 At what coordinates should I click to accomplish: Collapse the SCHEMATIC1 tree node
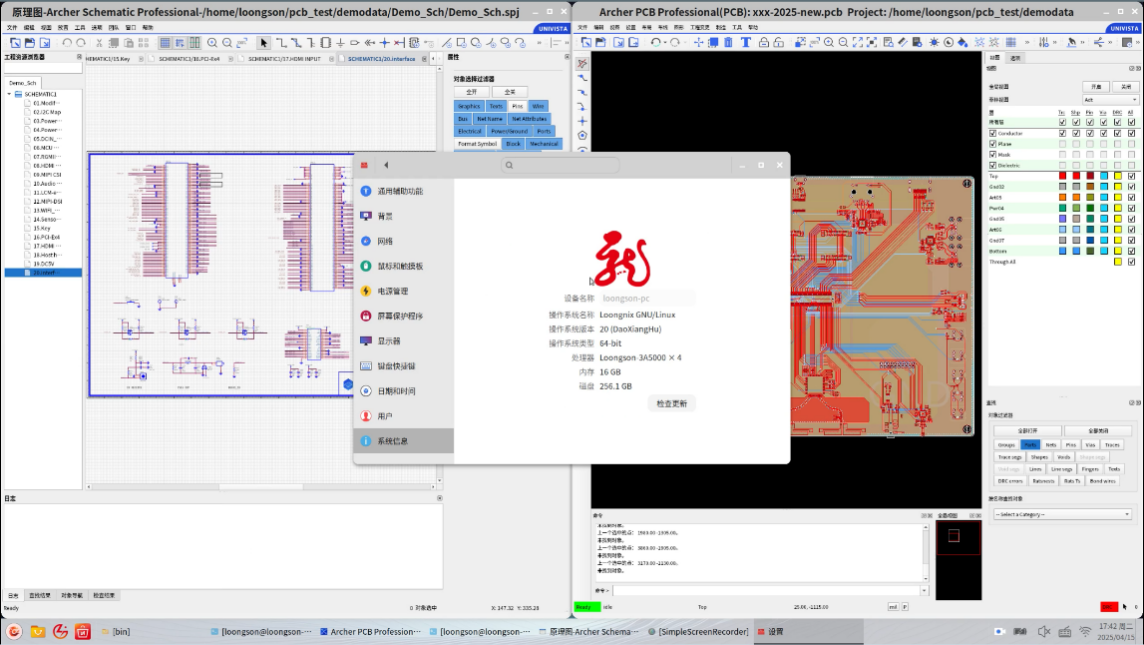tap(9, 94)
